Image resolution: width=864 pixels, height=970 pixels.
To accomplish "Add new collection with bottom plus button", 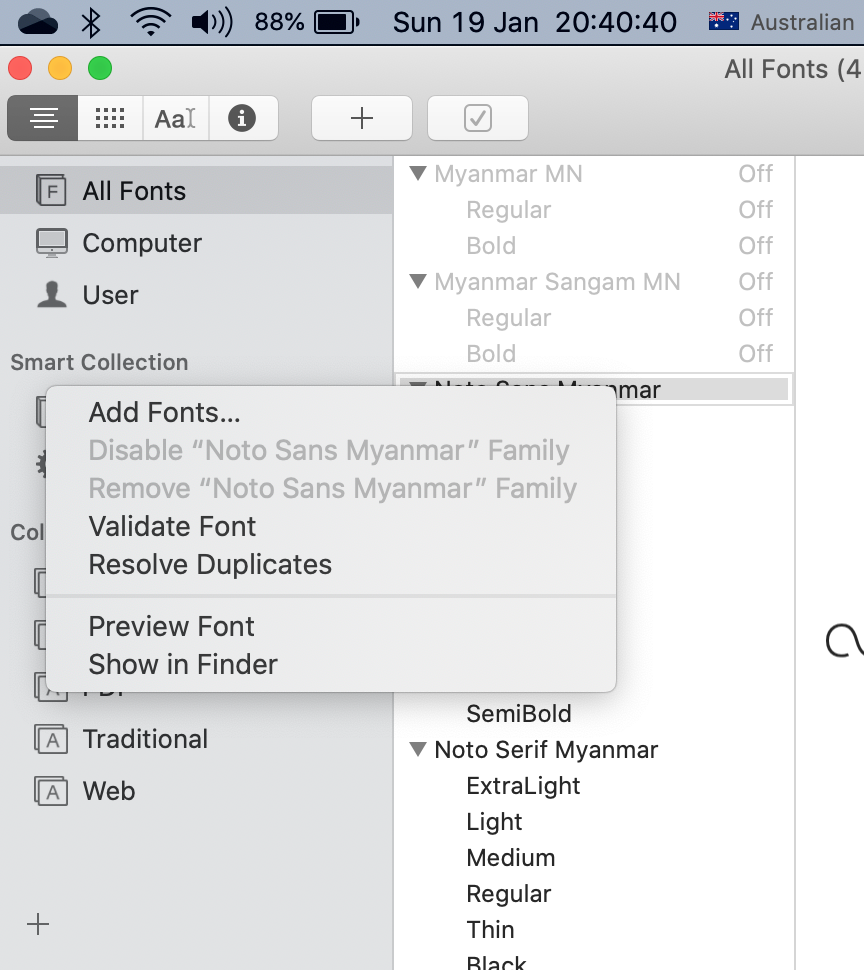I will click(x=38, y=924).
